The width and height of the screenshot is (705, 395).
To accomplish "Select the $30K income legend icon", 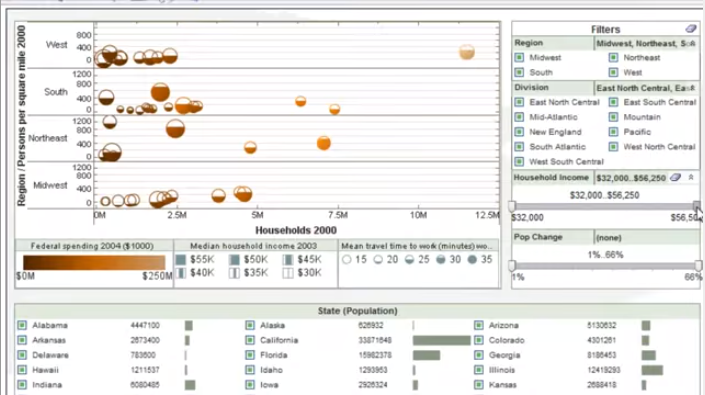I will click(288, 273).
